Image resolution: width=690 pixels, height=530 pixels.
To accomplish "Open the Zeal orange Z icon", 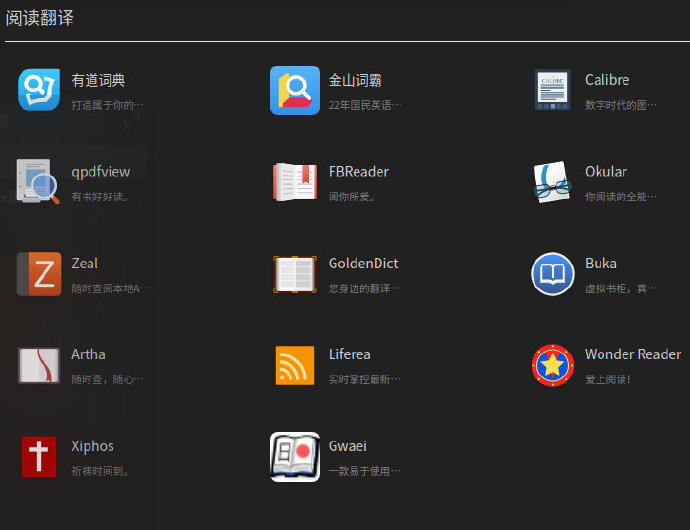I will [39, 274].
